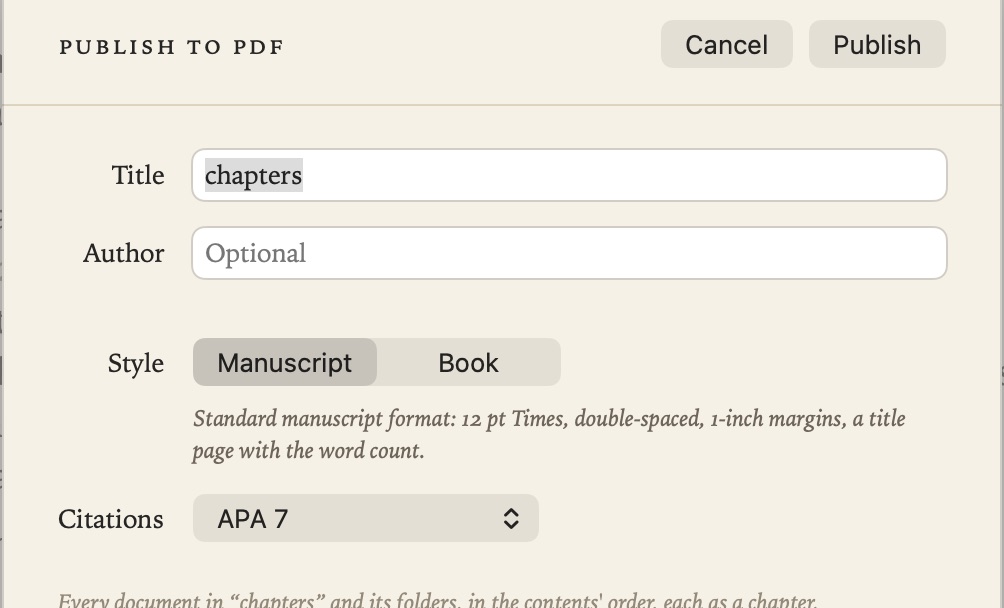Viewport: 1004px width, 608px height.
Task: Click the Publish to PDF heading
Action: 172,47
